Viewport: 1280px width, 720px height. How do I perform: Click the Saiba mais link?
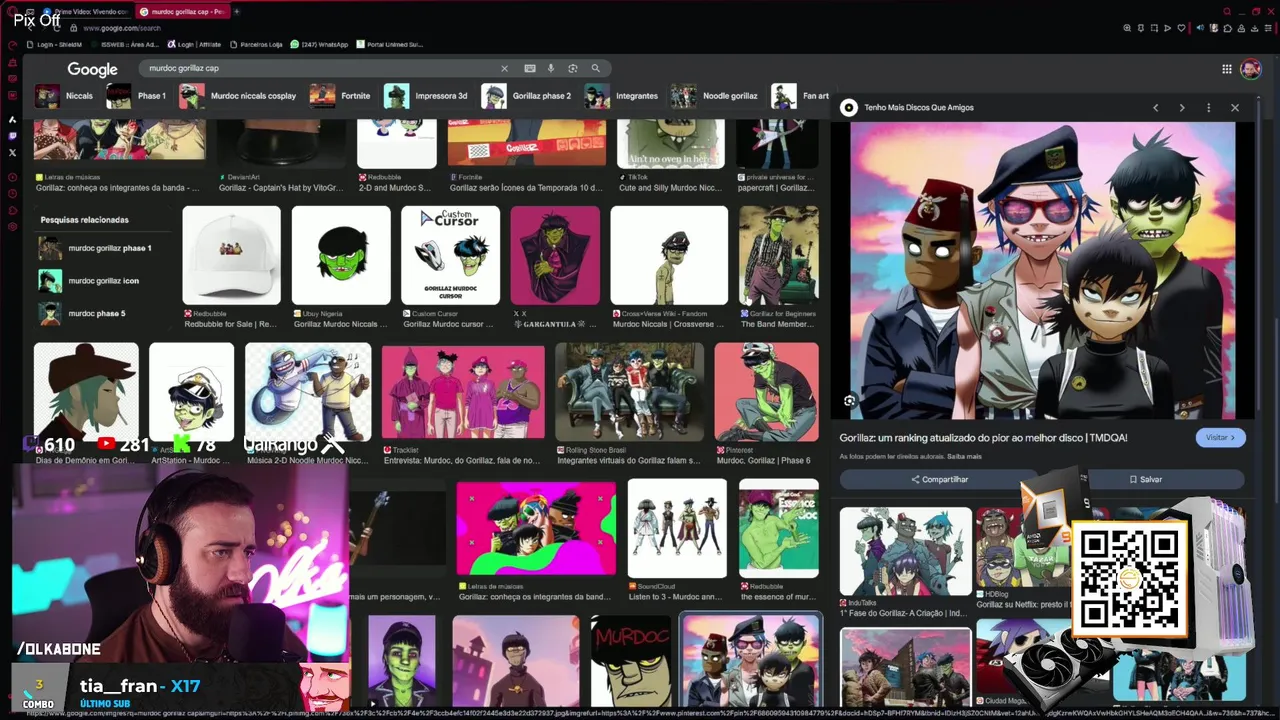pyautogui.click(x=964, y=457)
